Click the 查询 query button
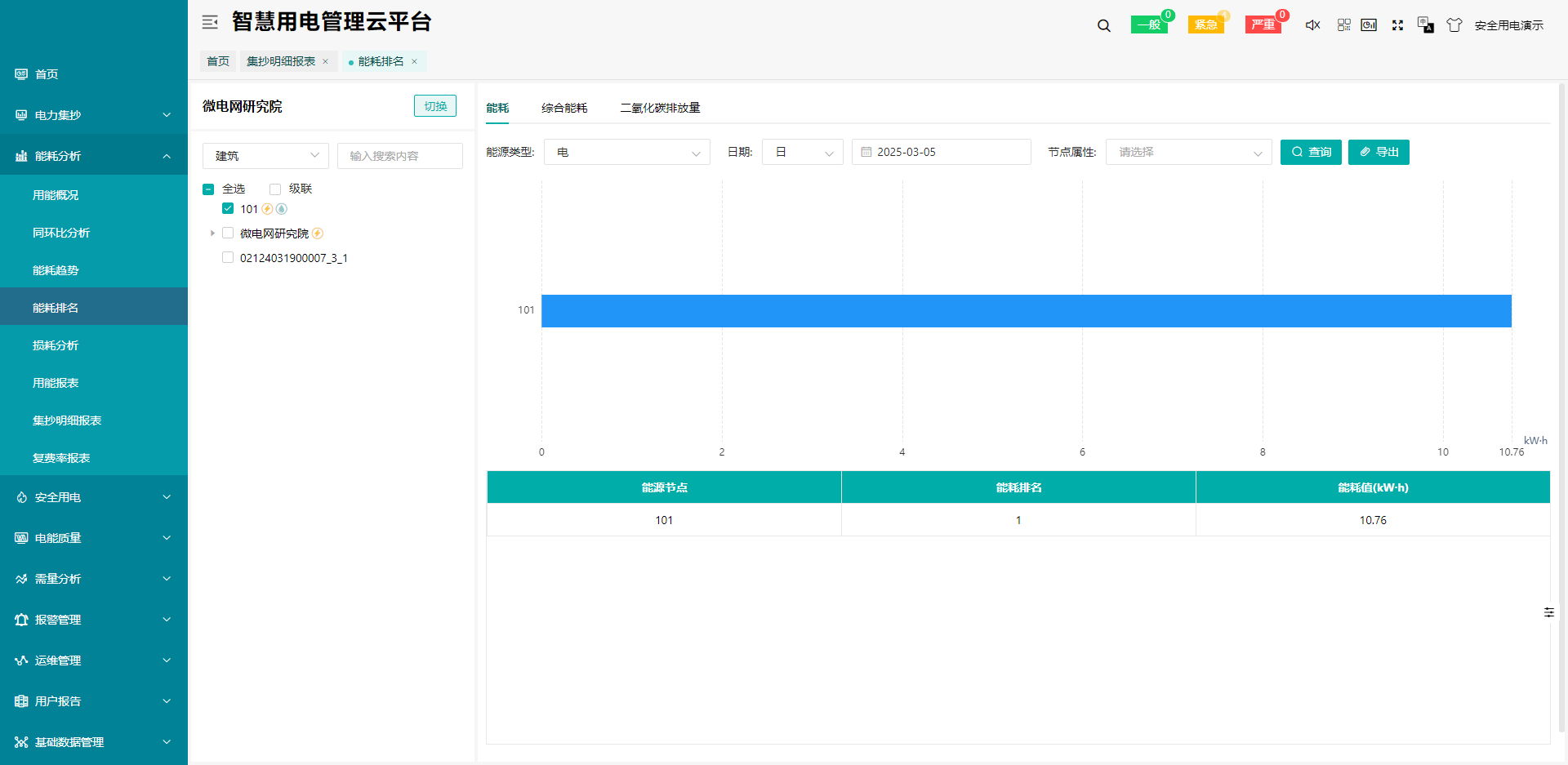 (1311, 153)
